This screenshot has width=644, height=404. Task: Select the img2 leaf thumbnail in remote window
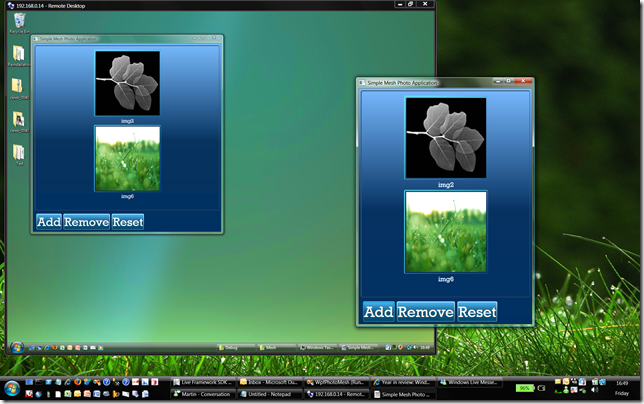pos(127,83)
